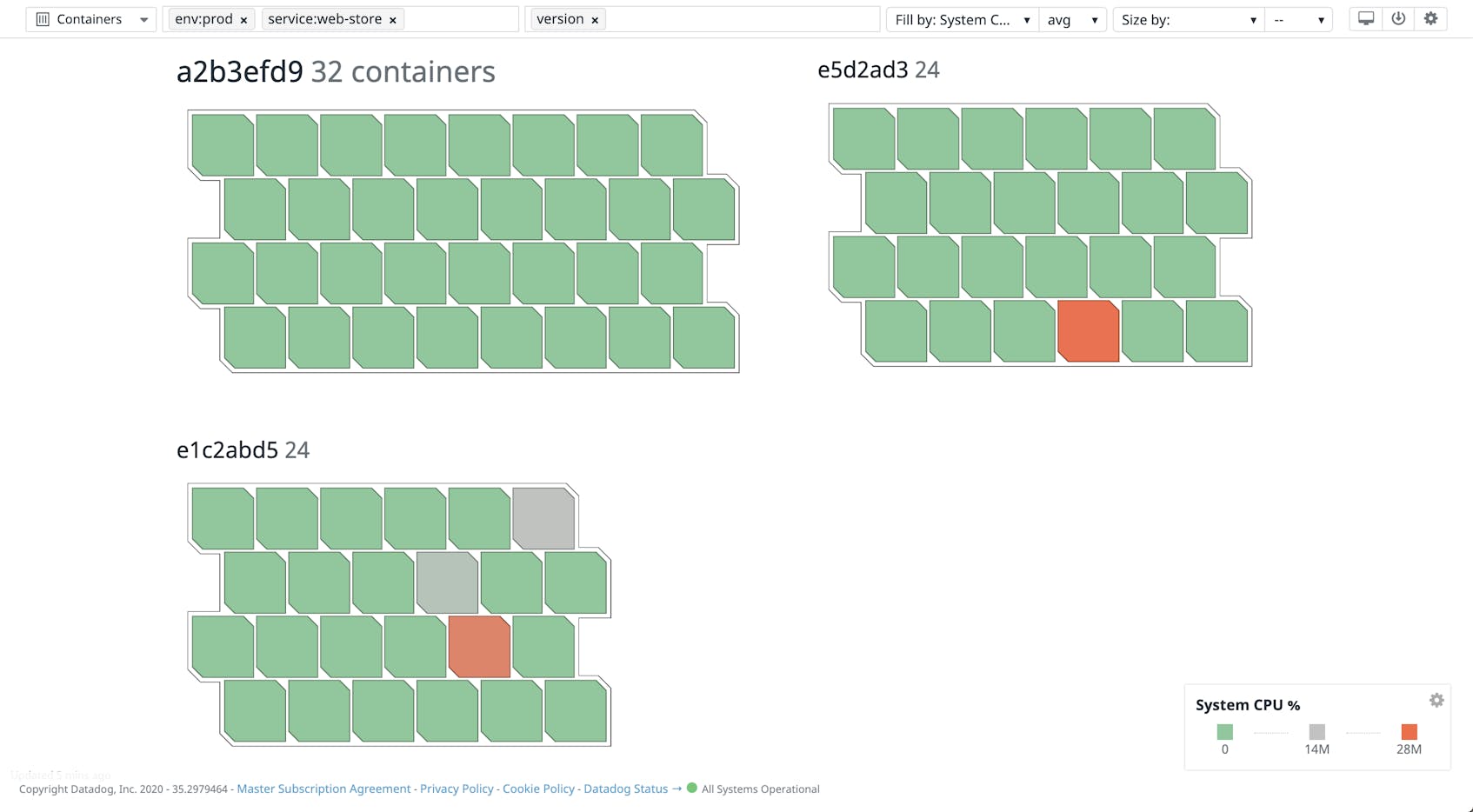Change aggregation using the avg dropdown
Viewport: 1473px width, 812px height.
(1072, 19)
